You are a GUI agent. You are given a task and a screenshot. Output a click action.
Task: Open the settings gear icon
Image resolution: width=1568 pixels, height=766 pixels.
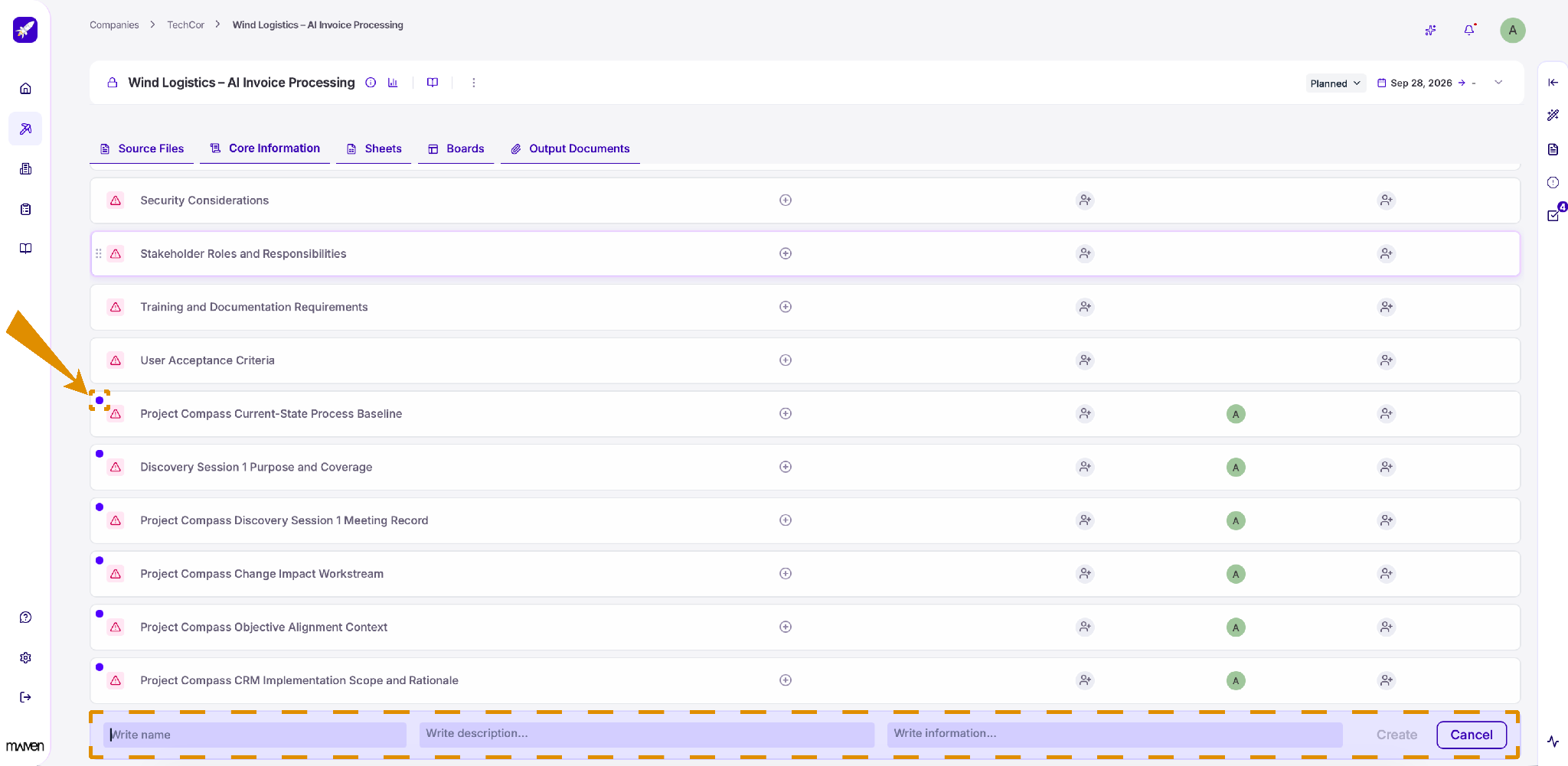point(25,657)
